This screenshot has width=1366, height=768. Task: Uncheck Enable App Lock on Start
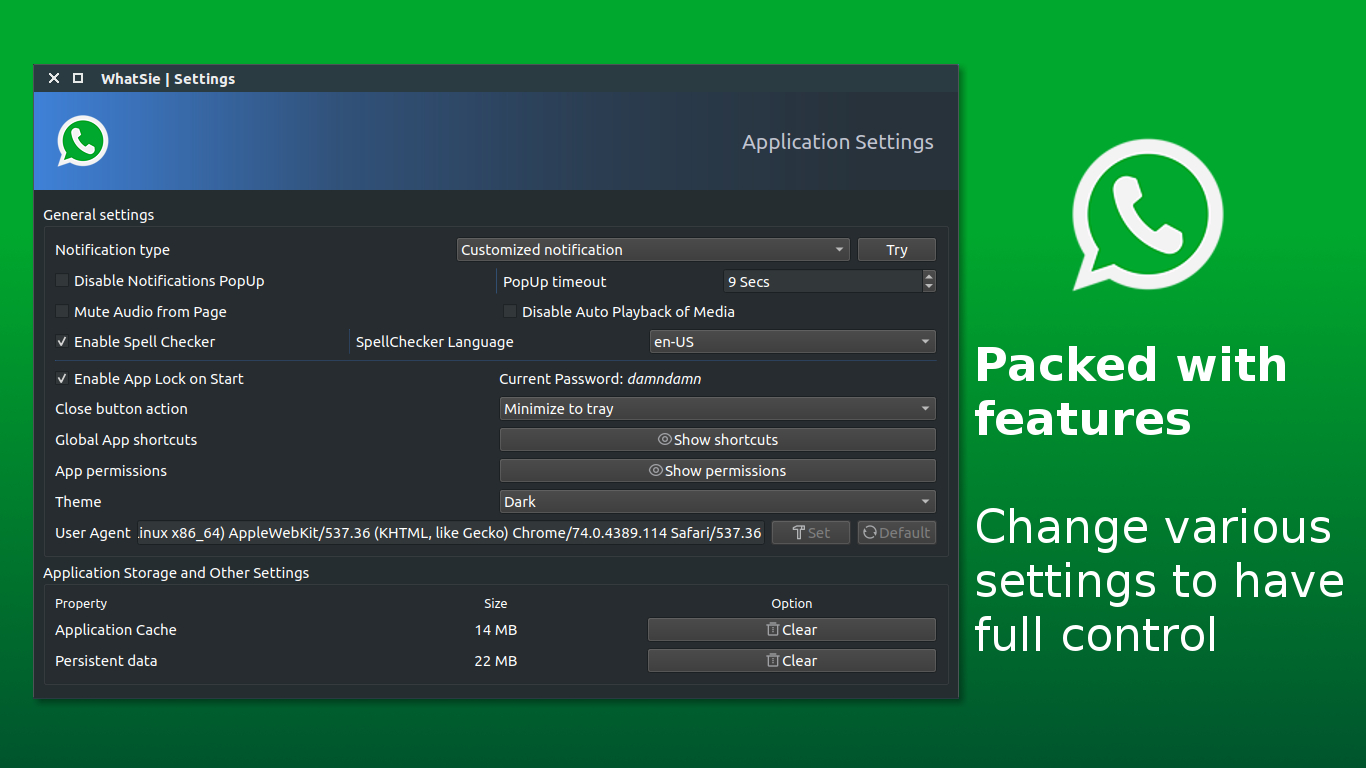62,379
